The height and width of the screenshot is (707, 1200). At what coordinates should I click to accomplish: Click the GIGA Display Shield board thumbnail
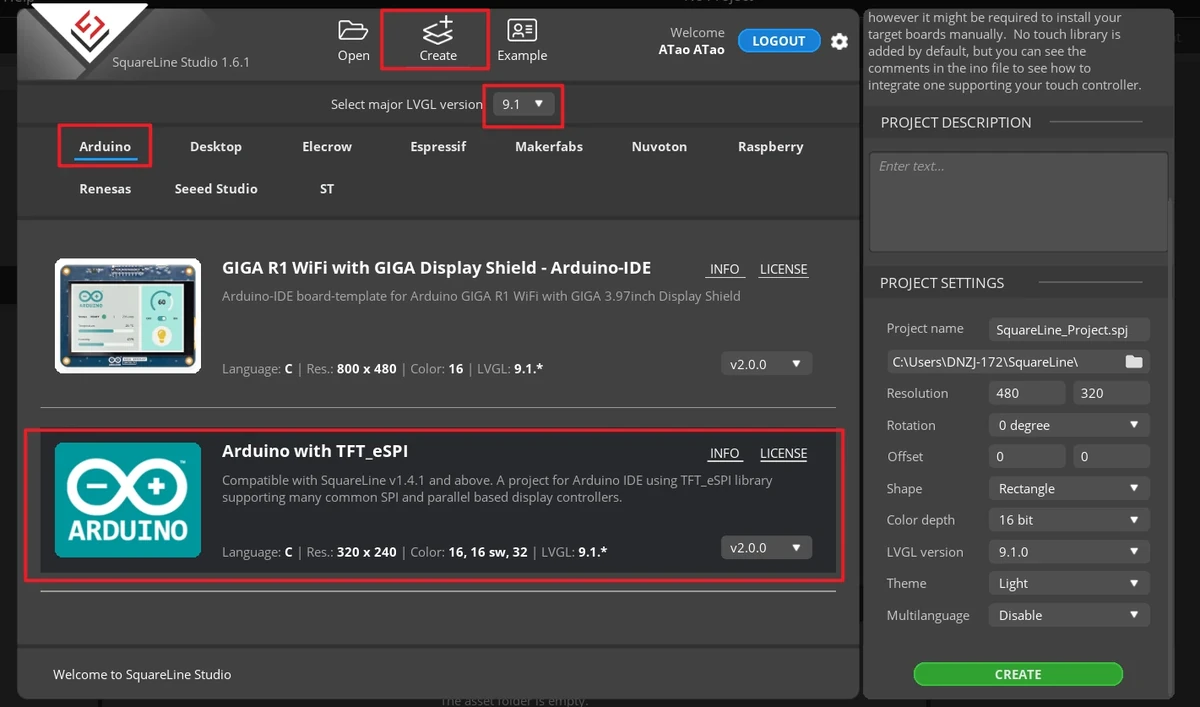tap(128, 316)
